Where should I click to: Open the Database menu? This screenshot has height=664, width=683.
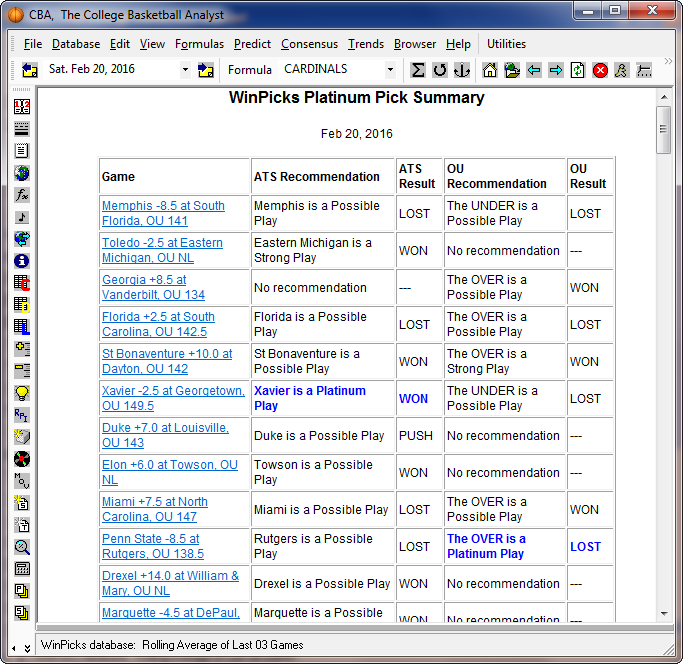[x=76, y=44]
